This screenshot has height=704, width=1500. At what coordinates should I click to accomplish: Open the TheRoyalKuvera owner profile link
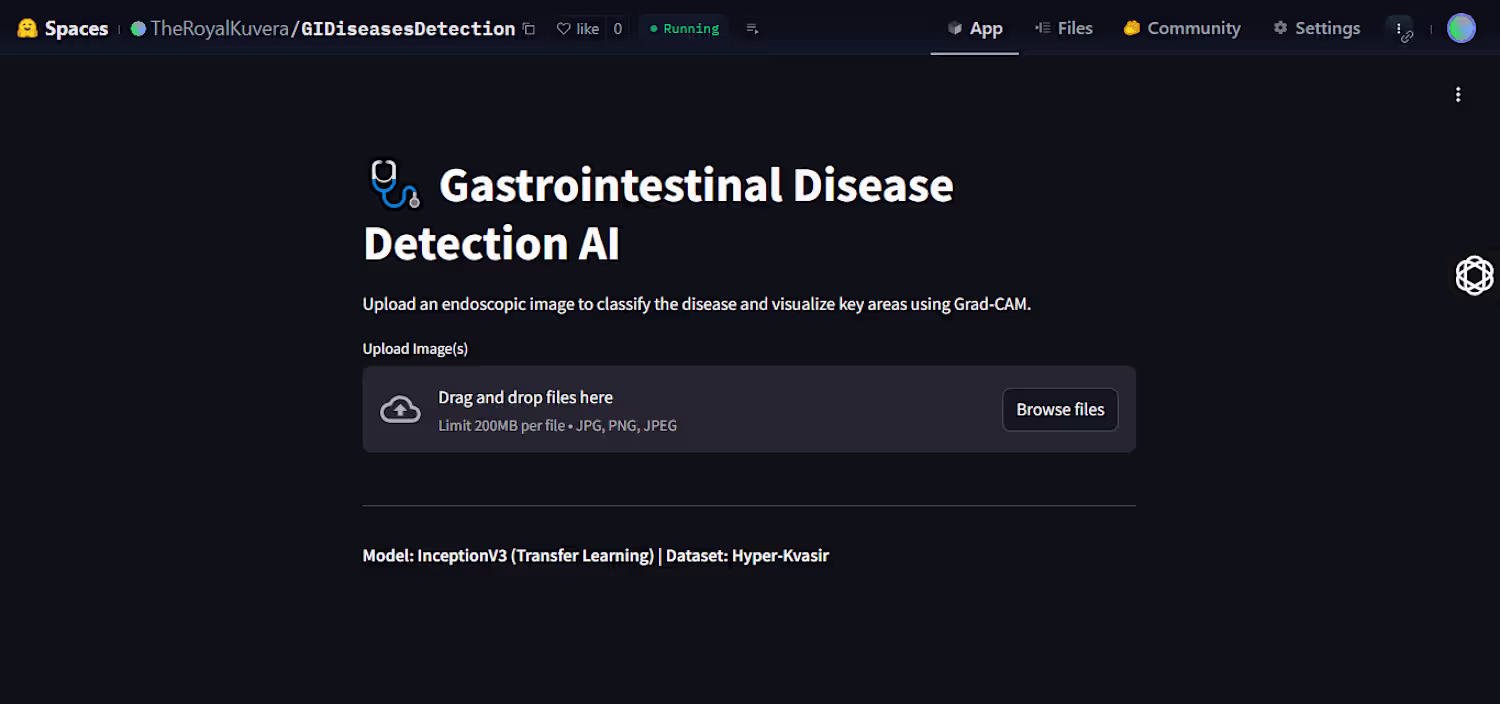pos(219,29)
